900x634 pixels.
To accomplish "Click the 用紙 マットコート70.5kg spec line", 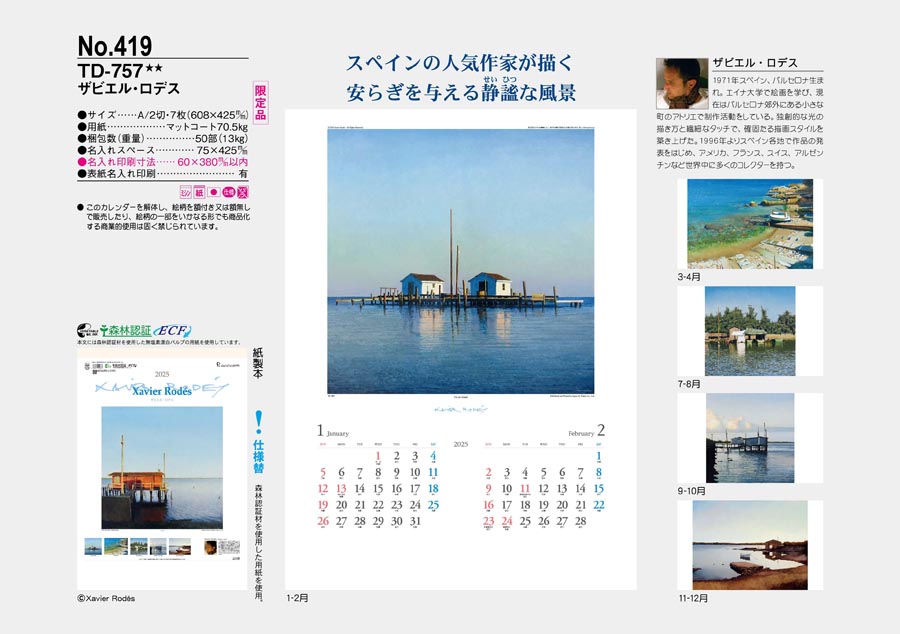I will pyautogui.click(x=162, y=127).
